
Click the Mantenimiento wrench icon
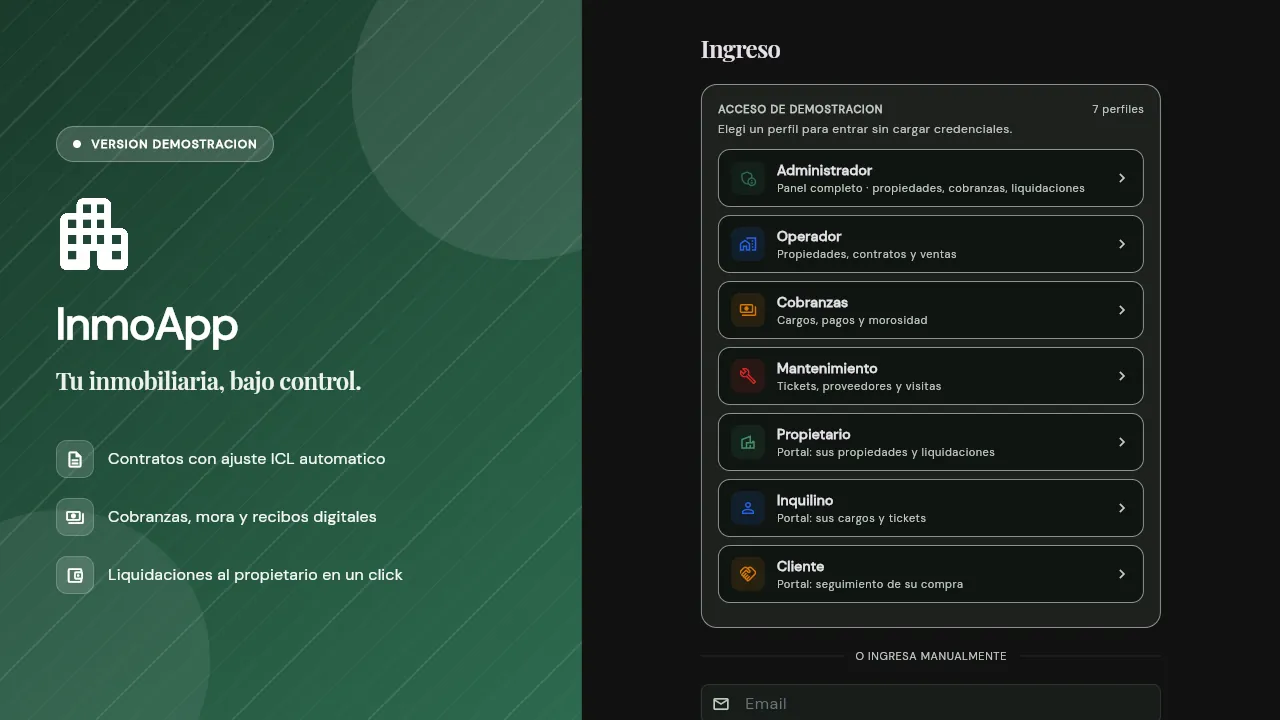tap(748, 376)
